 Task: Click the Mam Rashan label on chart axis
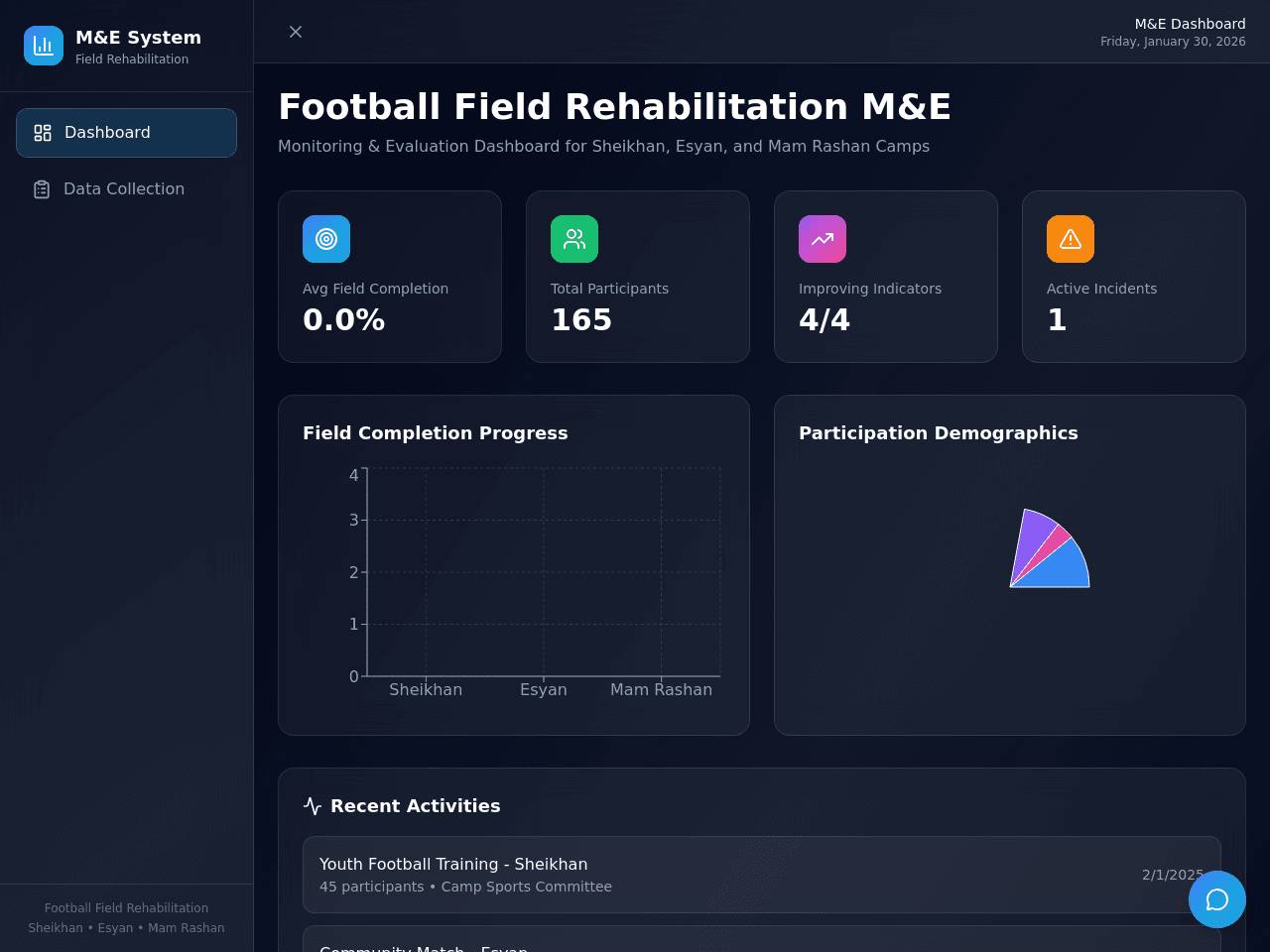[661, 690]
